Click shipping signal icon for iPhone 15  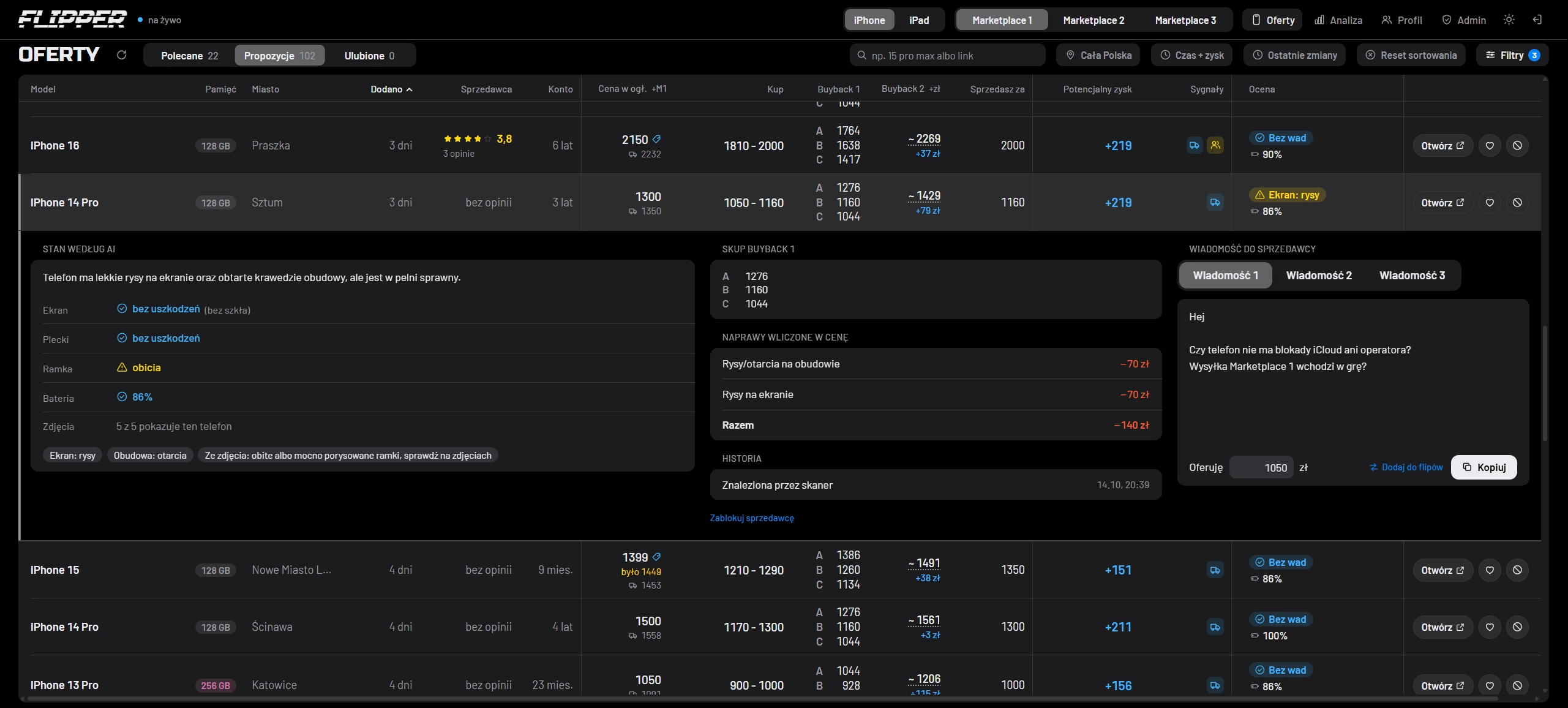tap(1215, 570)
